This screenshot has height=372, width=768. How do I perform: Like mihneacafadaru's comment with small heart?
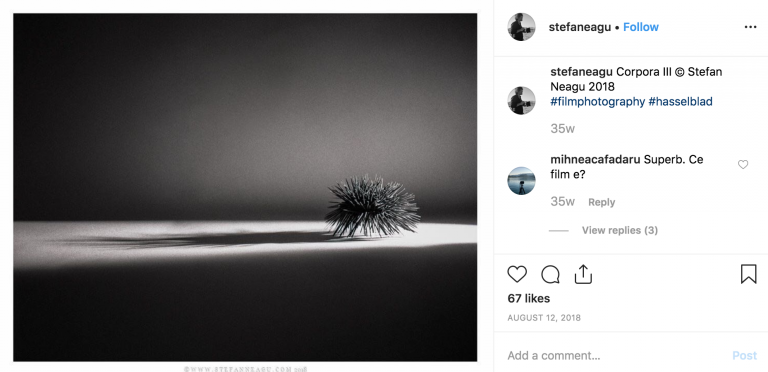743,165
